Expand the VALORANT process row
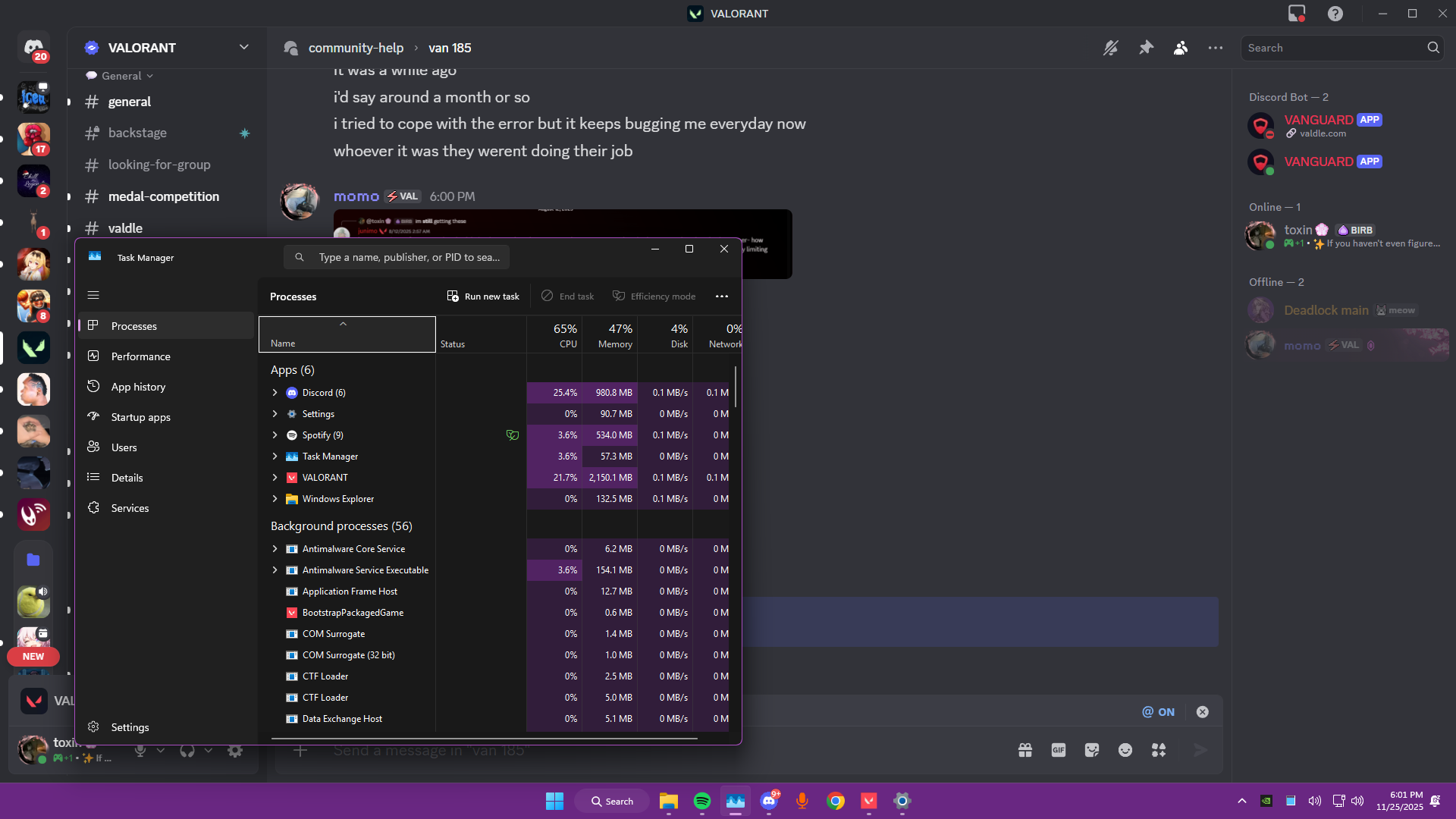The height and width of the screenshot is (819, 1456). pos(275,478)
